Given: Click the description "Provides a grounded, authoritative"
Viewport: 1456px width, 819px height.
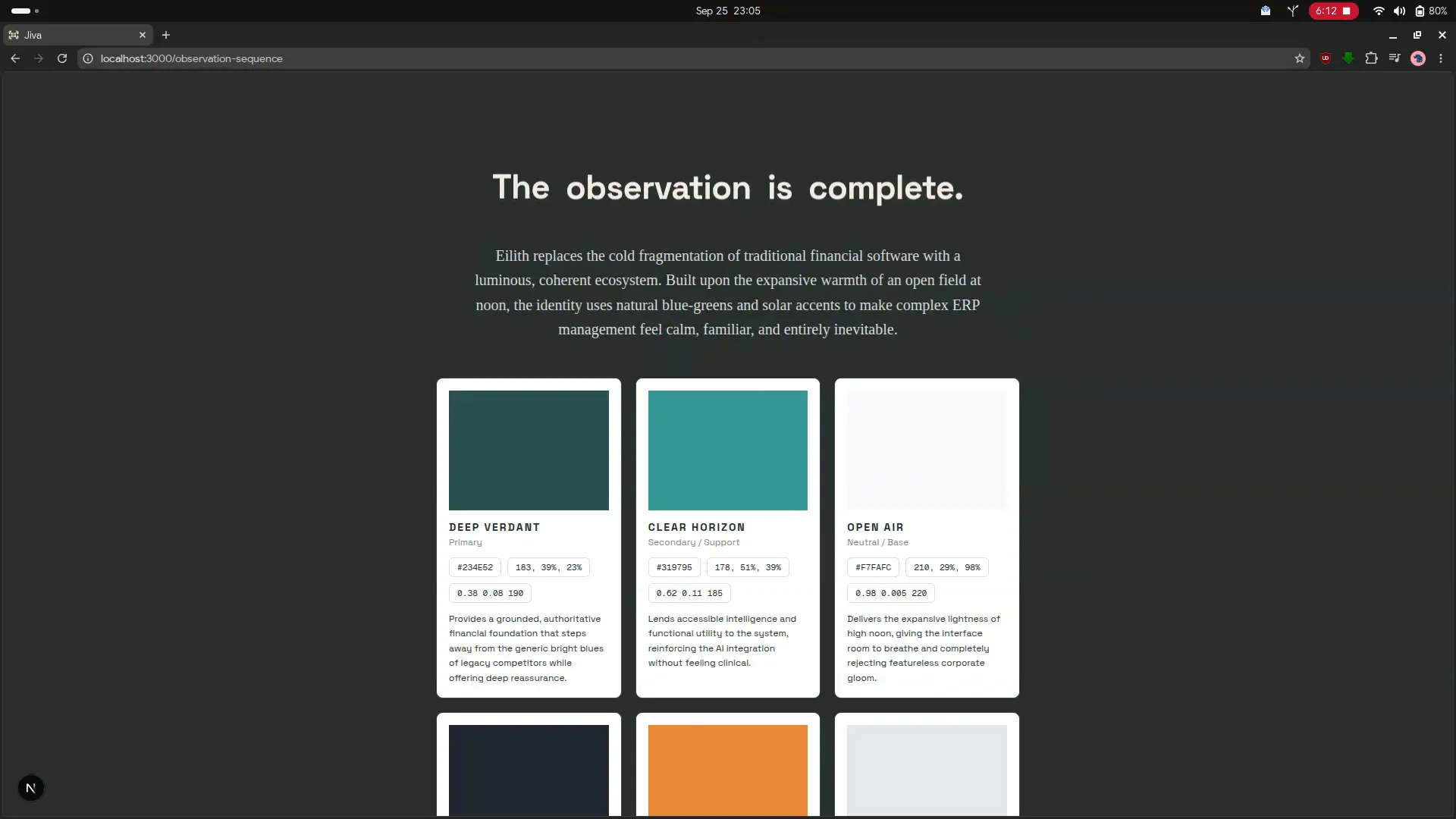Looking at the screenshot, I should click(526, 648).
